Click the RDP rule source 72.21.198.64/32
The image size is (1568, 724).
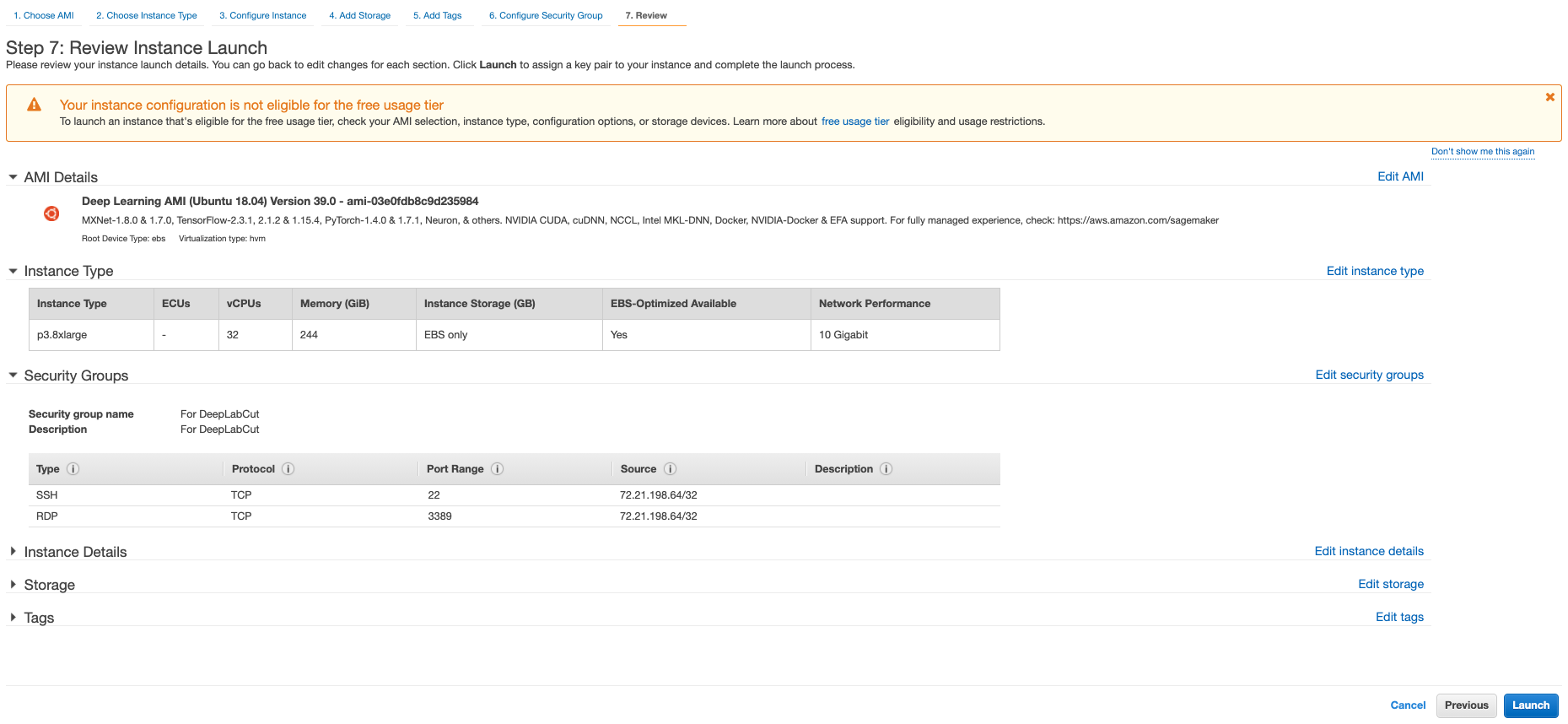tap(659, 516)
